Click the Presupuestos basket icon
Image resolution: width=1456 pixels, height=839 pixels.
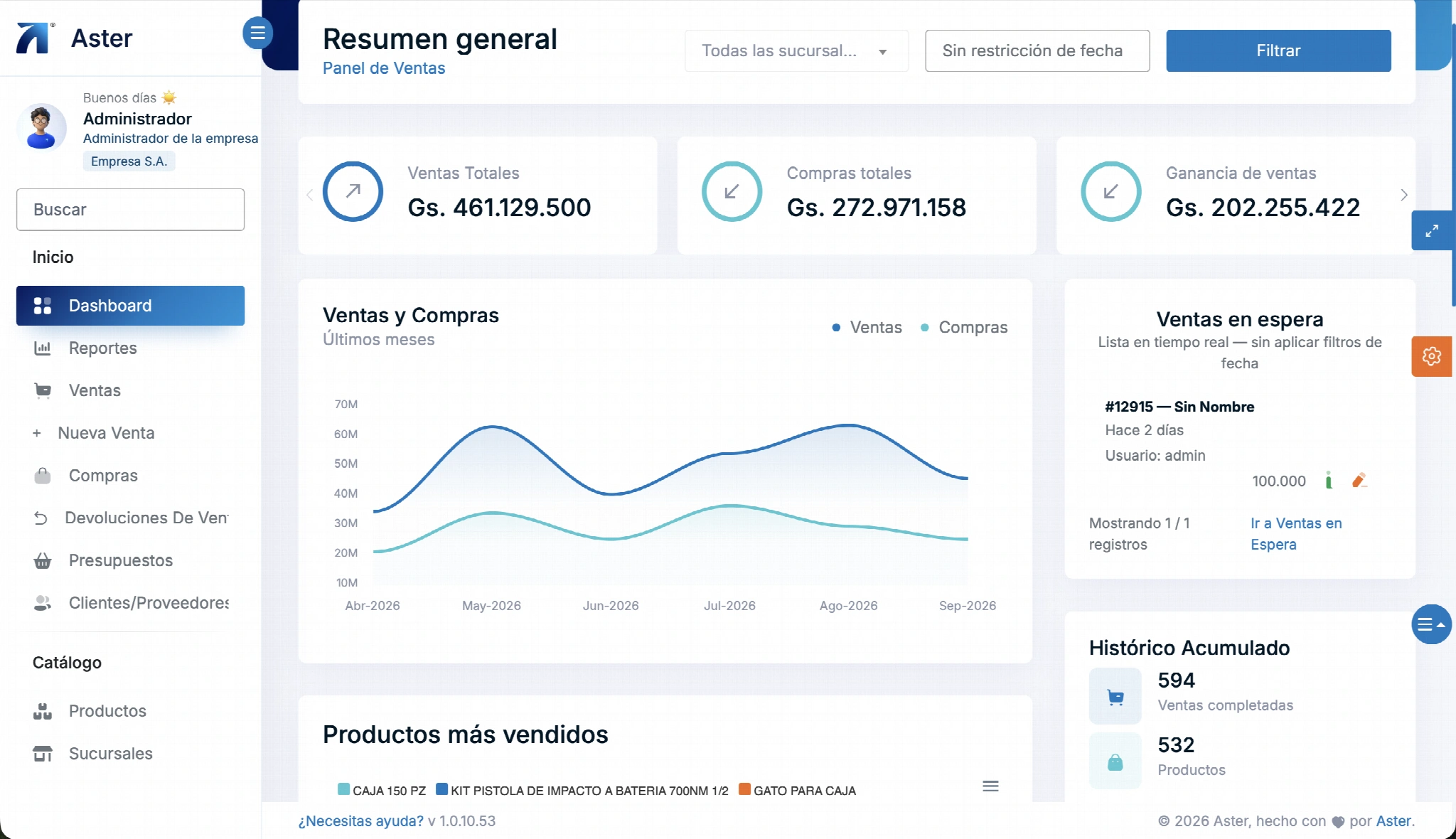coord(43,561)
